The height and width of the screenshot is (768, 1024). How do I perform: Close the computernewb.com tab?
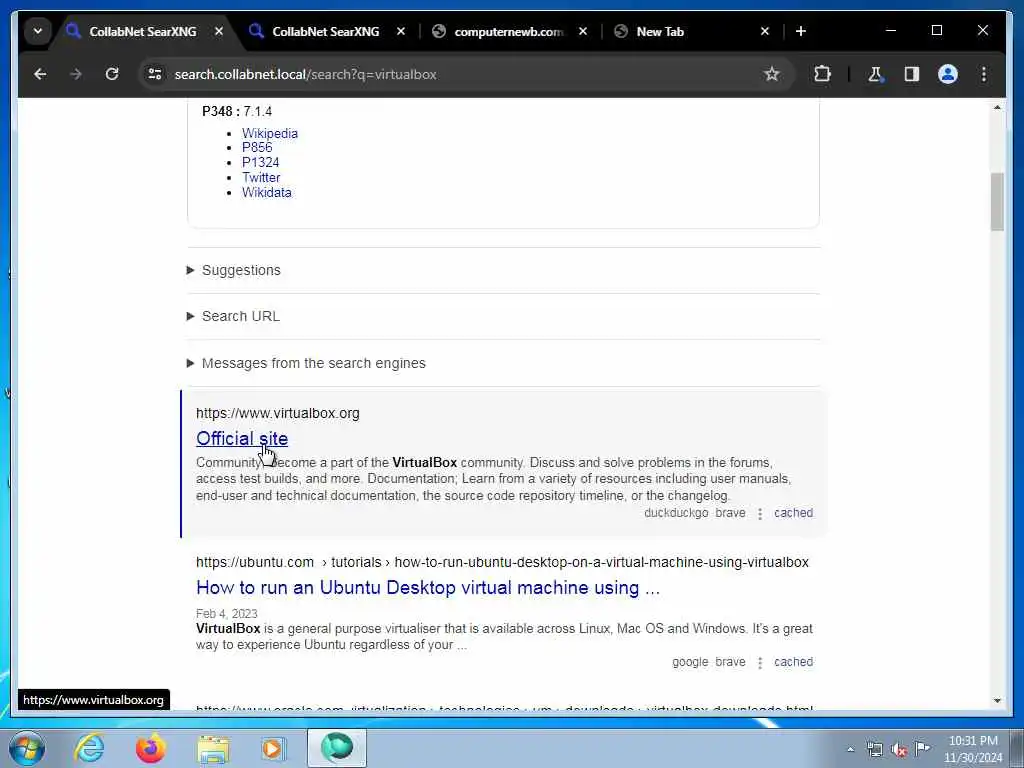tap(583, 31)
